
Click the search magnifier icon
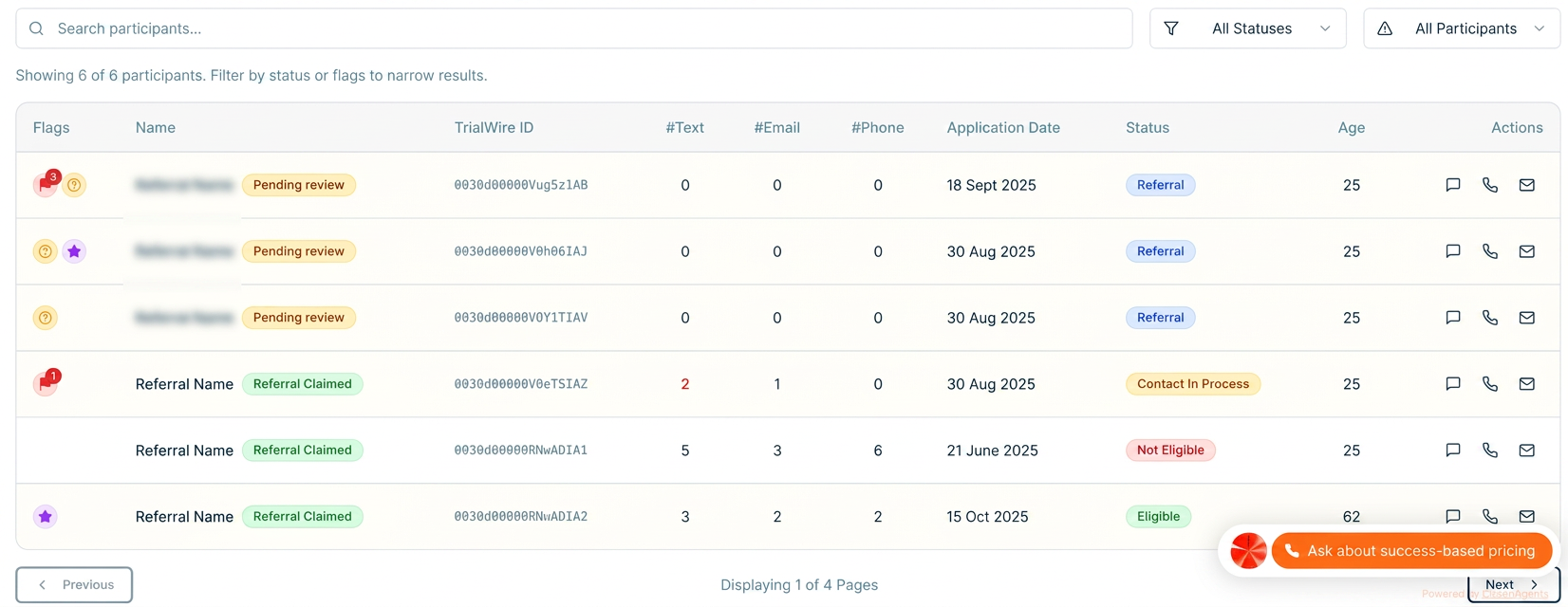pyautogui.click(x=36, y=28)
